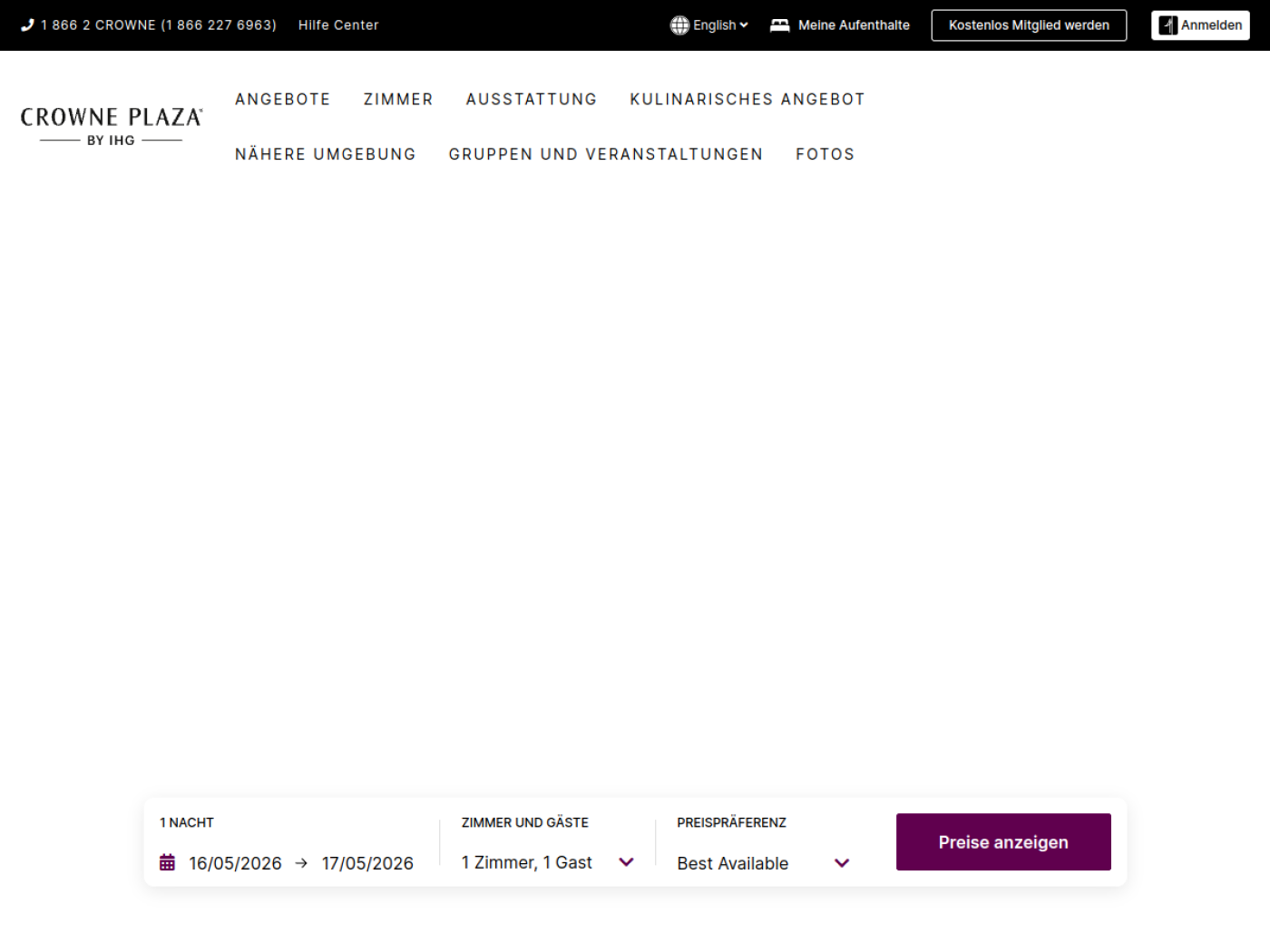Image resolution: width=1270 pixels, height=952 pixels.
Task: Open the Zimmer menu item
Action: 398,99
